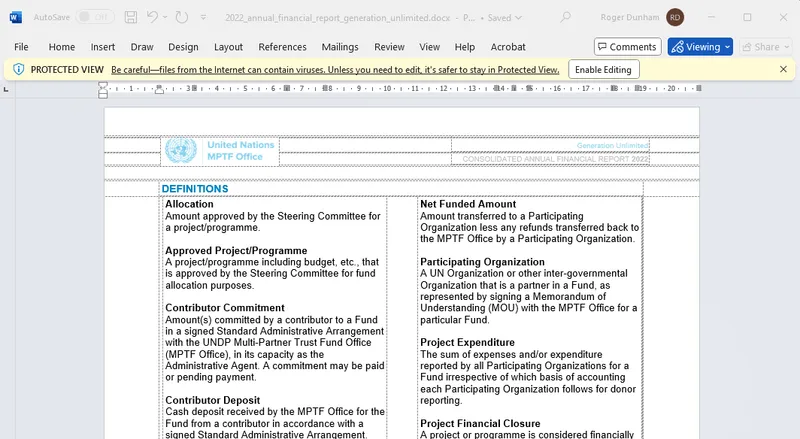Click the Project Financial Closure heading
This screenshot has height=439, width=800.
coord(480,424)
